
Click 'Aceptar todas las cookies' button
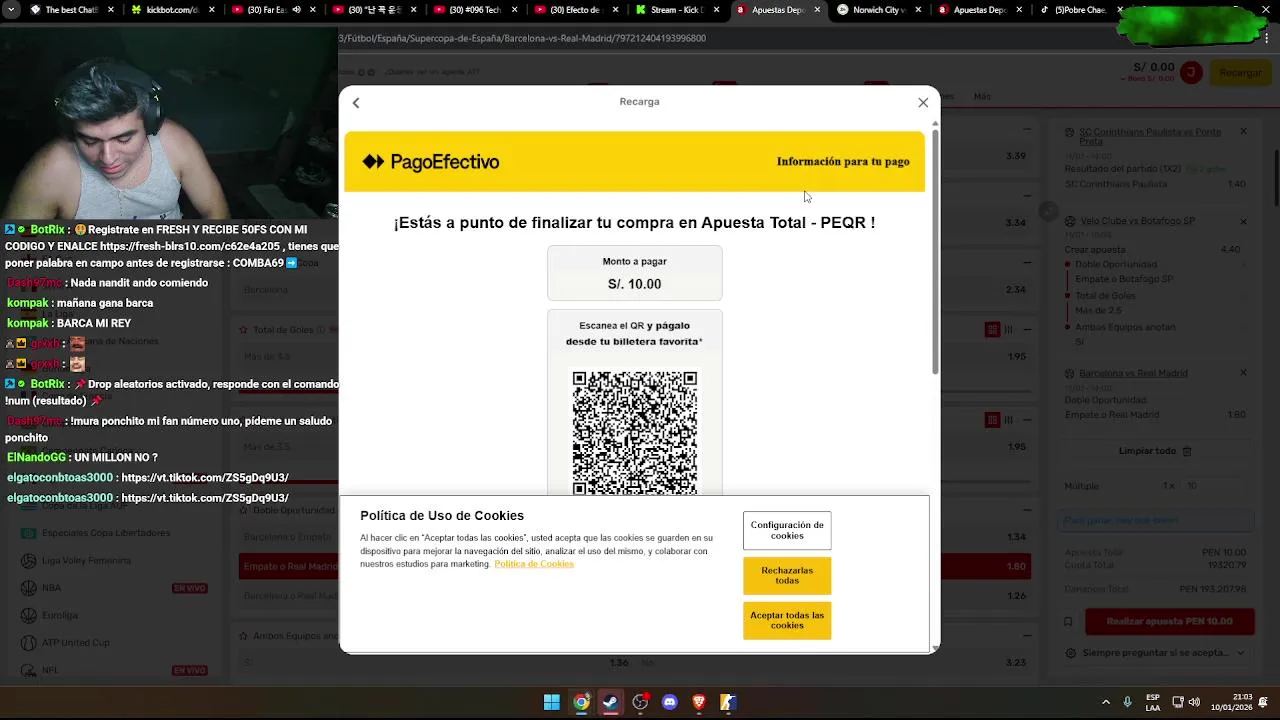[x=787, y=621]
